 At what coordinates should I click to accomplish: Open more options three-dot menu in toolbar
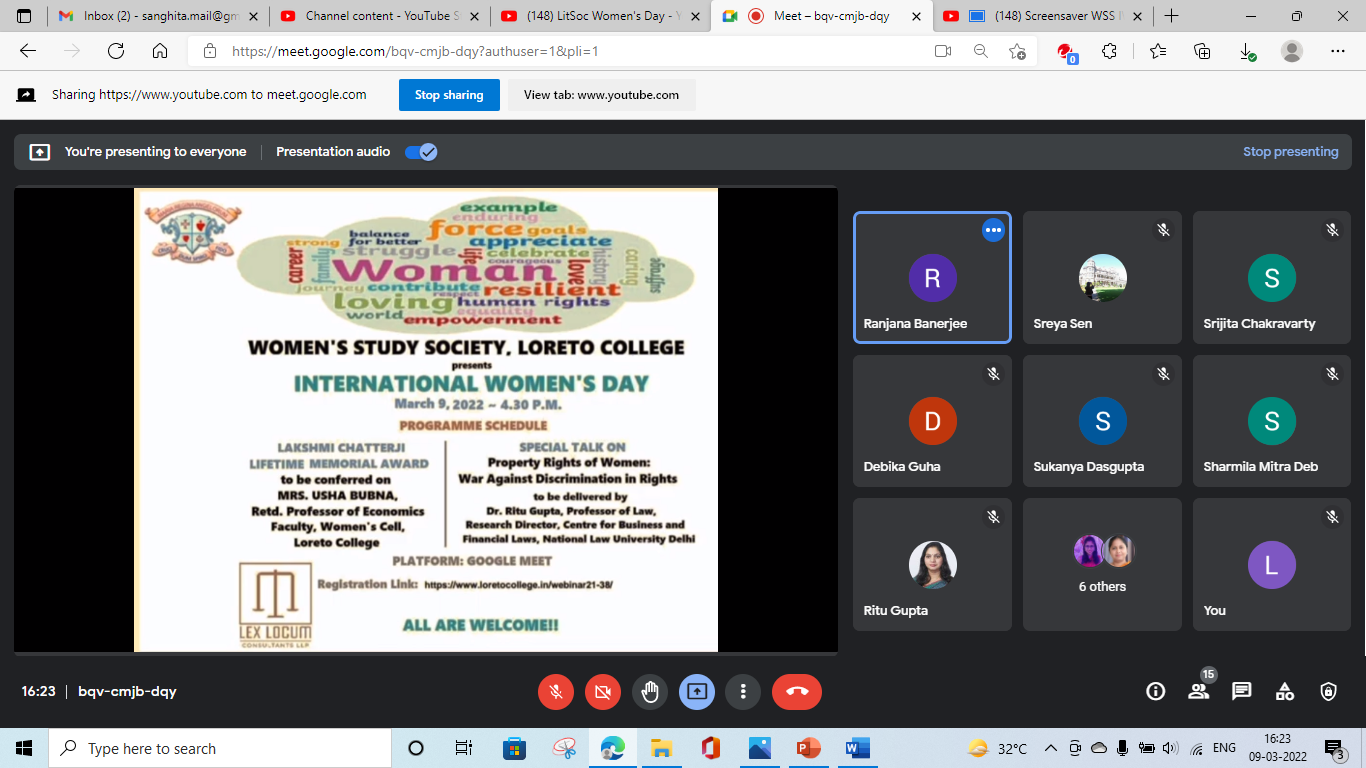(x=743, y=691)
